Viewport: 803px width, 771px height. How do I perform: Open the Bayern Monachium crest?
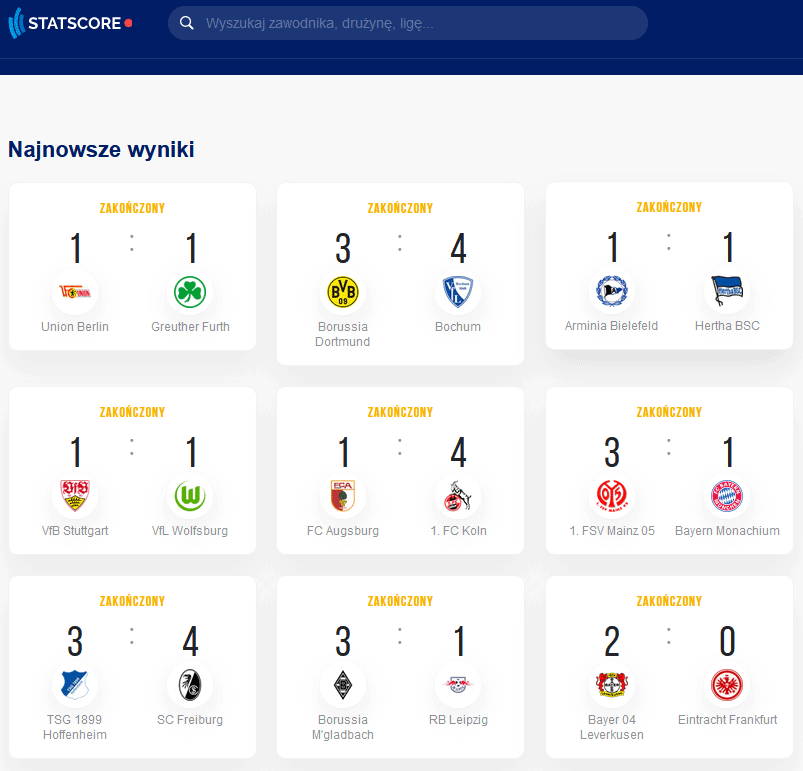click(x=727, y=496)
